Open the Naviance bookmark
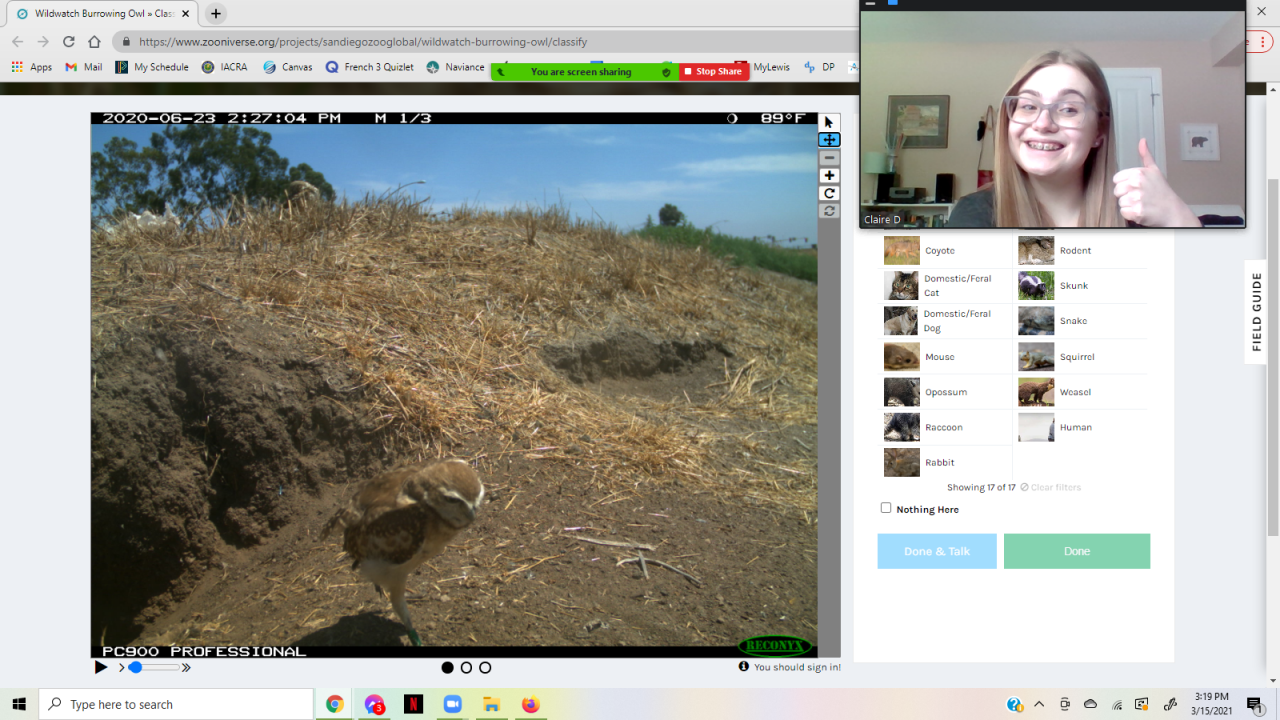 coord(455,67)
